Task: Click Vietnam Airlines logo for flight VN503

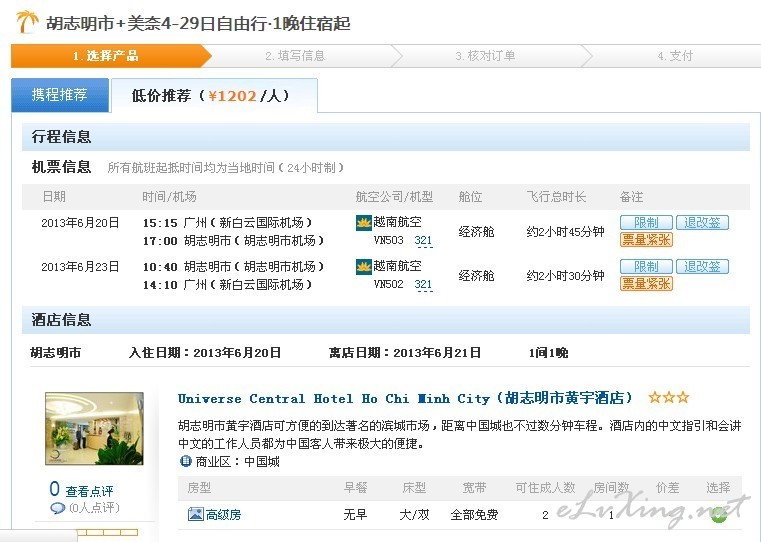Action: (364, 223)
